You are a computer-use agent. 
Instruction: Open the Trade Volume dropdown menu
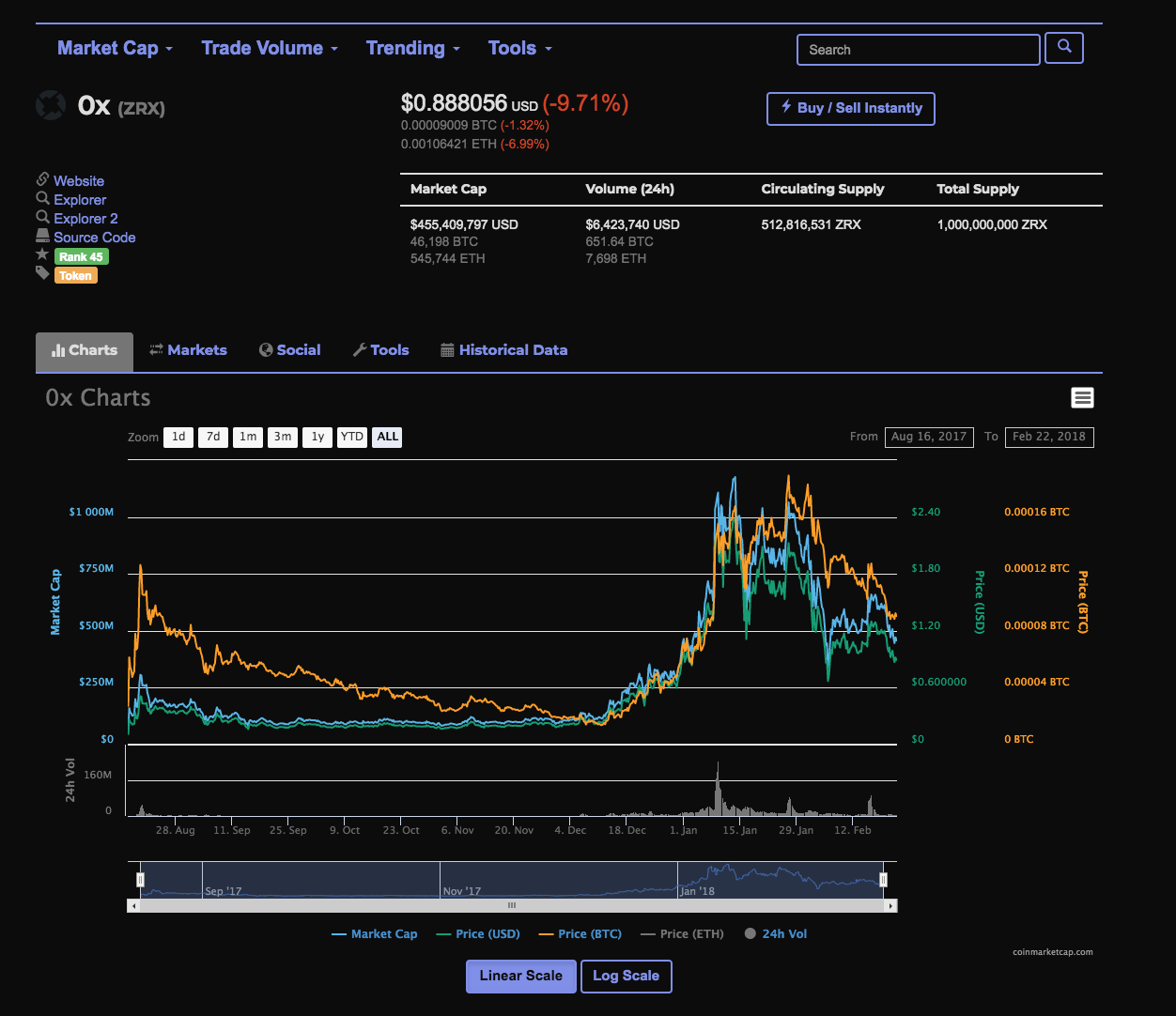(x=270, y=48)
